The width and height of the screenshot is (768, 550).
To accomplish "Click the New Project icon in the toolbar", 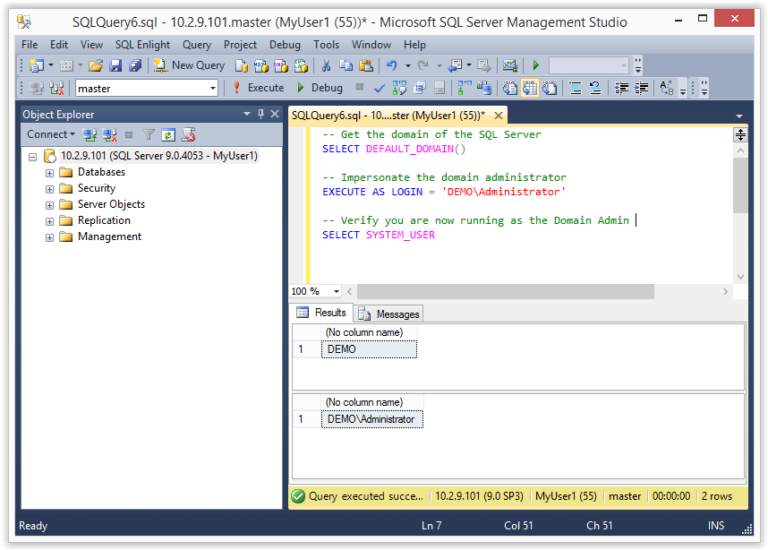I will point(37,66).
